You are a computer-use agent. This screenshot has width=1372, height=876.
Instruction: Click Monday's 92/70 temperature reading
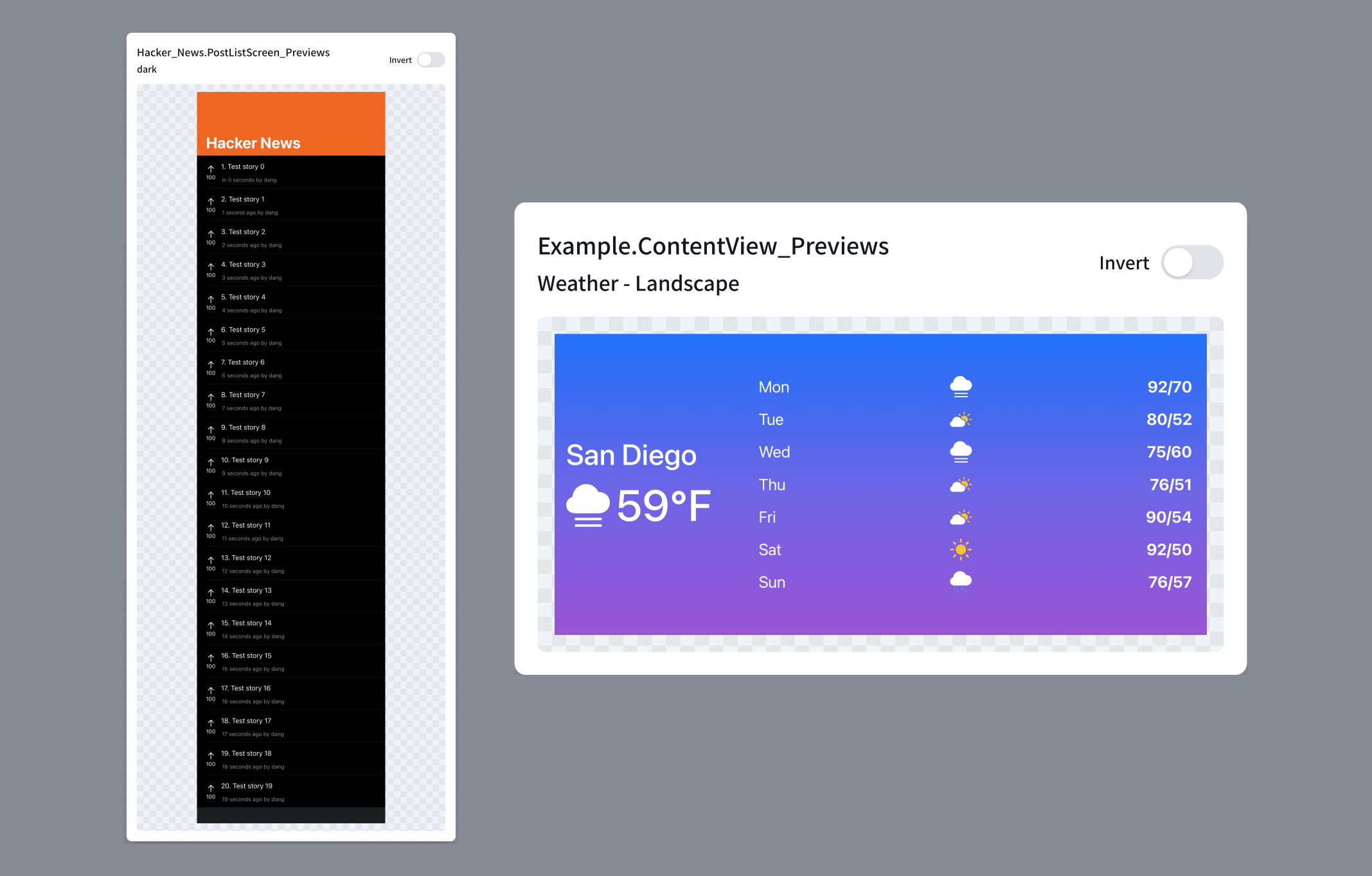tap(1170, 386)
